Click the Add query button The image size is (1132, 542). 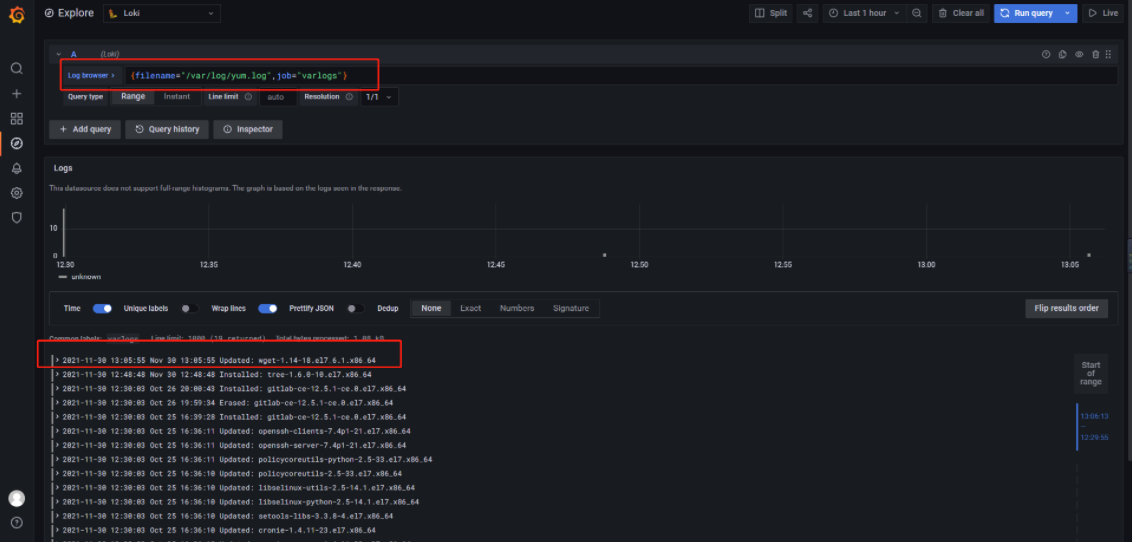[84, 129]
